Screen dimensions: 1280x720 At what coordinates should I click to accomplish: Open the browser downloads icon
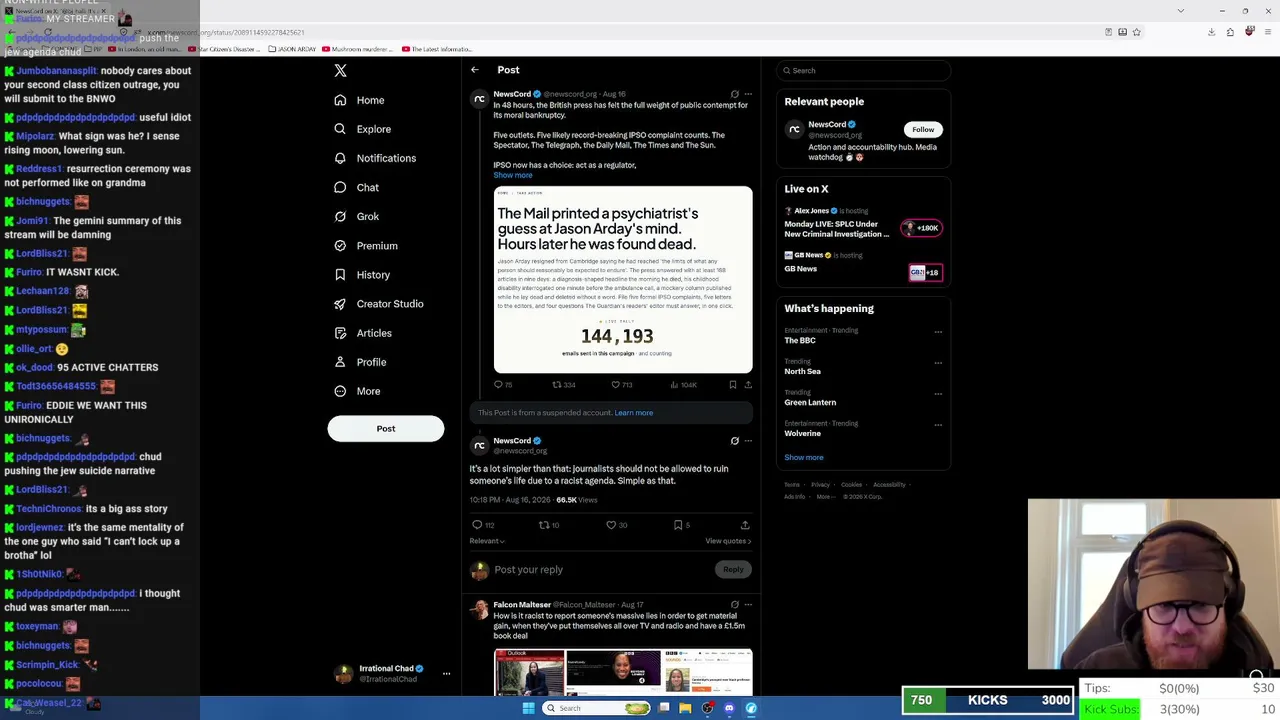pos(1212,32)
